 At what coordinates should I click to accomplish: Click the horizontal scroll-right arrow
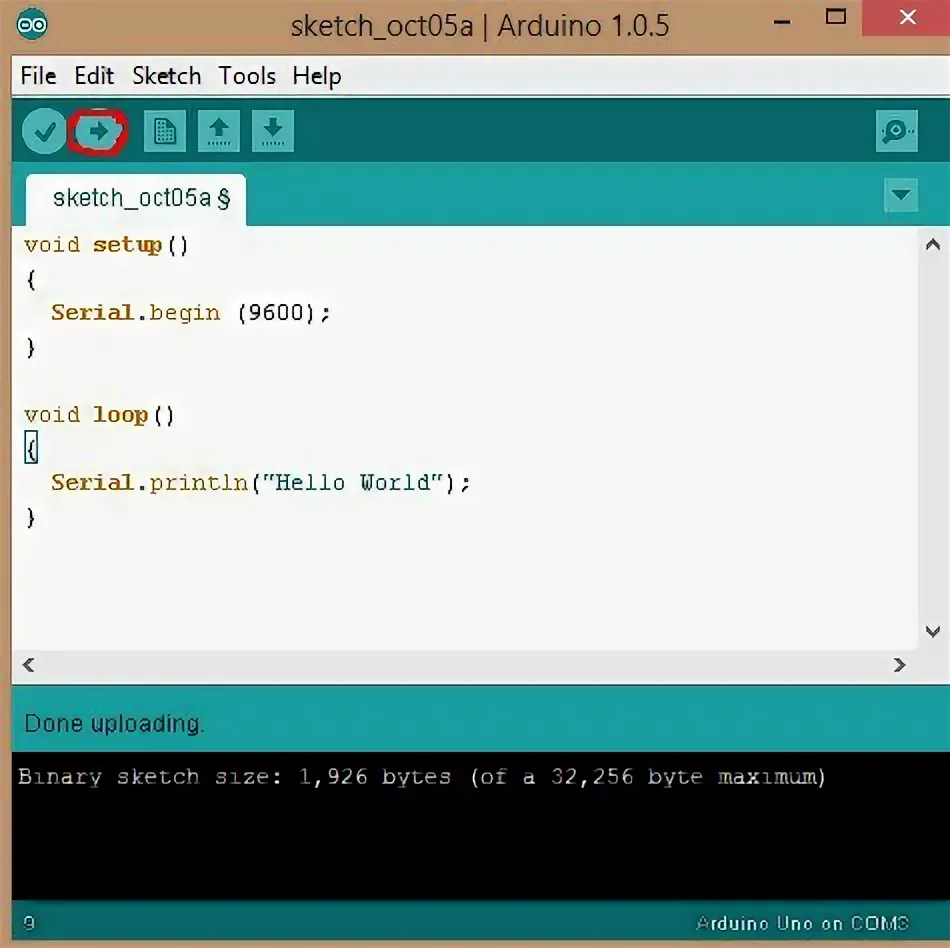900,665
